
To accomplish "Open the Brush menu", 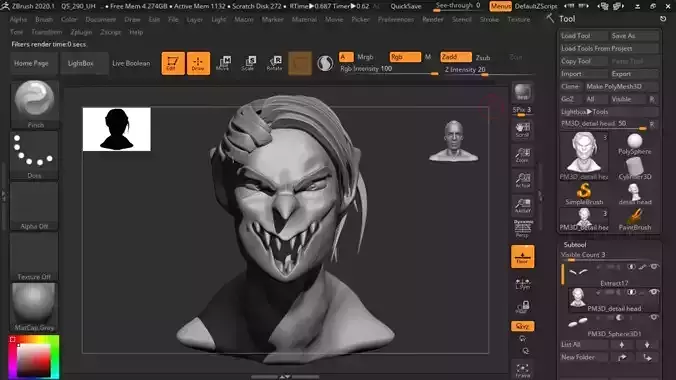I will pyautogui.click(x=44, y=19).
